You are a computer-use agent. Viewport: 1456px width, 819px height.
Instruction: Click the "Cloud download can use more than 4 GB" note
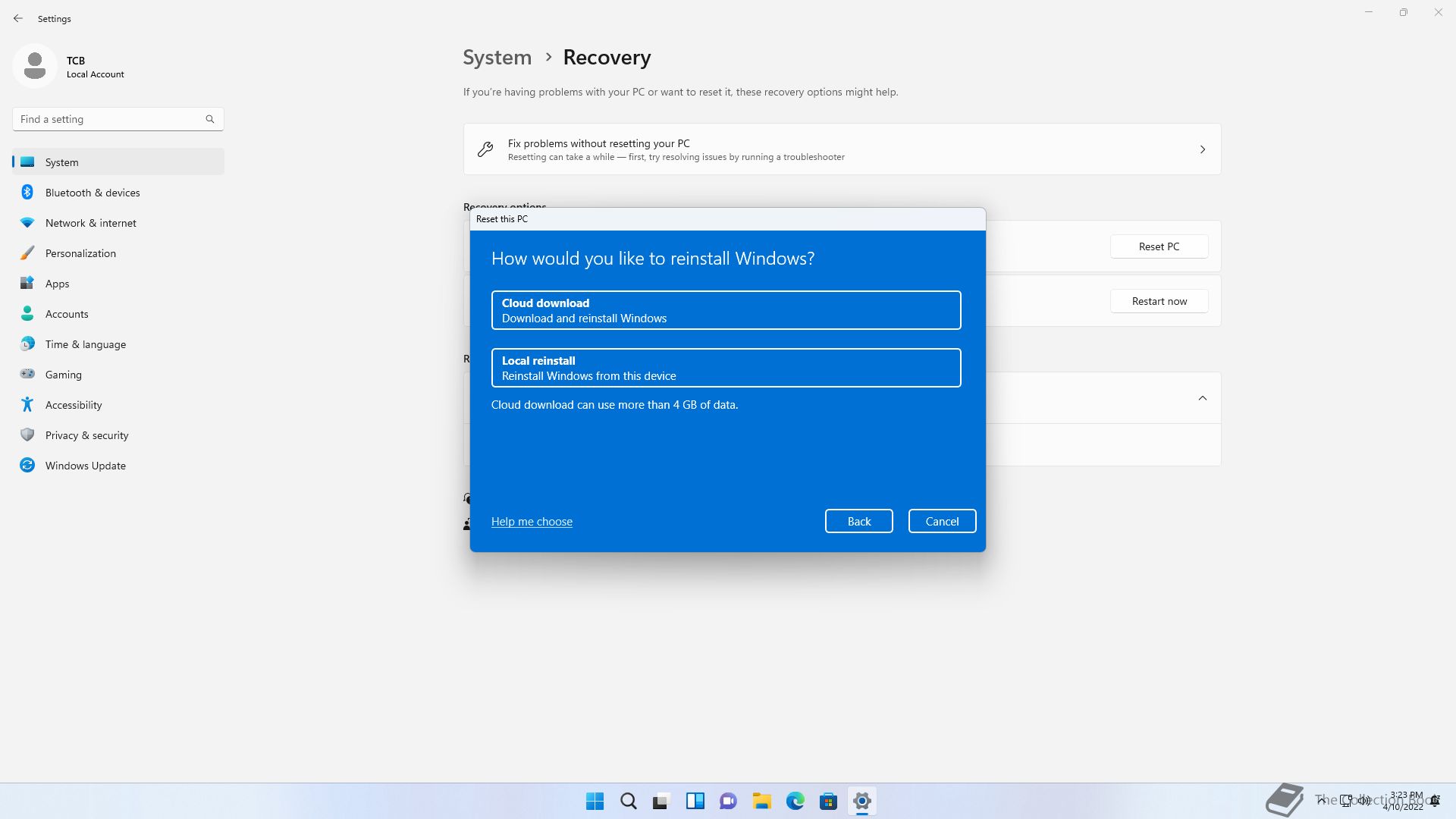614,405
